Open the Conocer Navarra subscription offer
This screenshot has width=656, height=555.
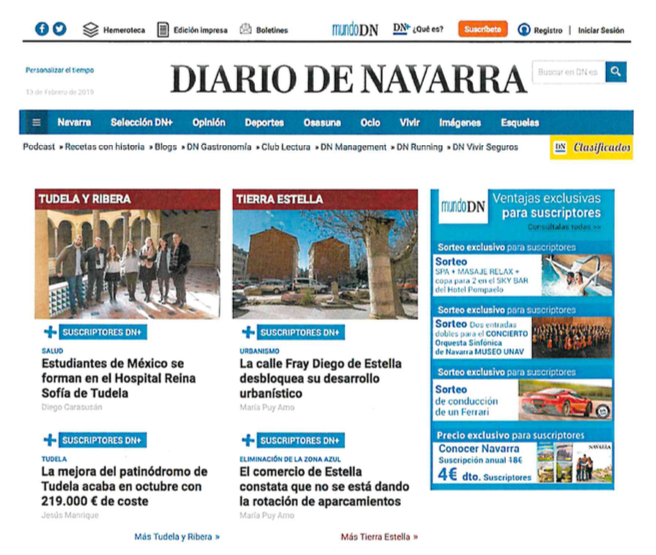tap(523, 463)
